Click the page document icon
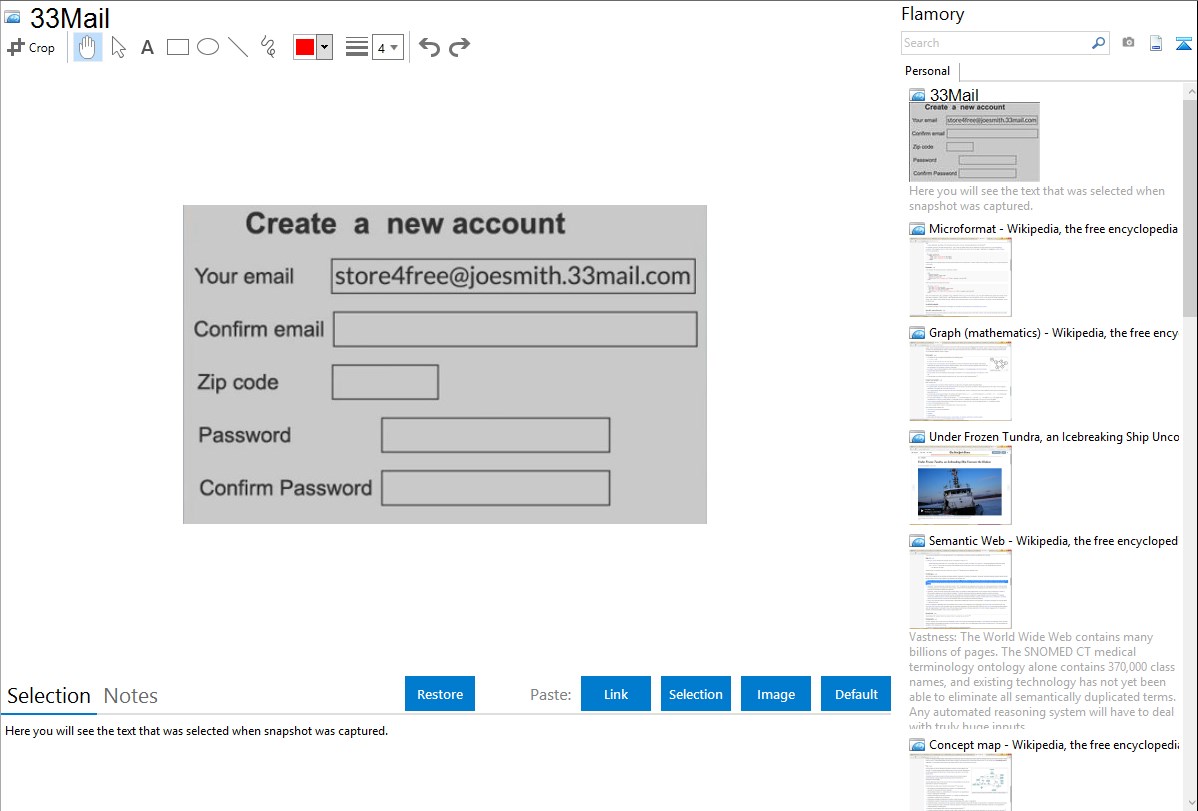Viewport: 1198px width, 811px height. (x=1156, y=43)
